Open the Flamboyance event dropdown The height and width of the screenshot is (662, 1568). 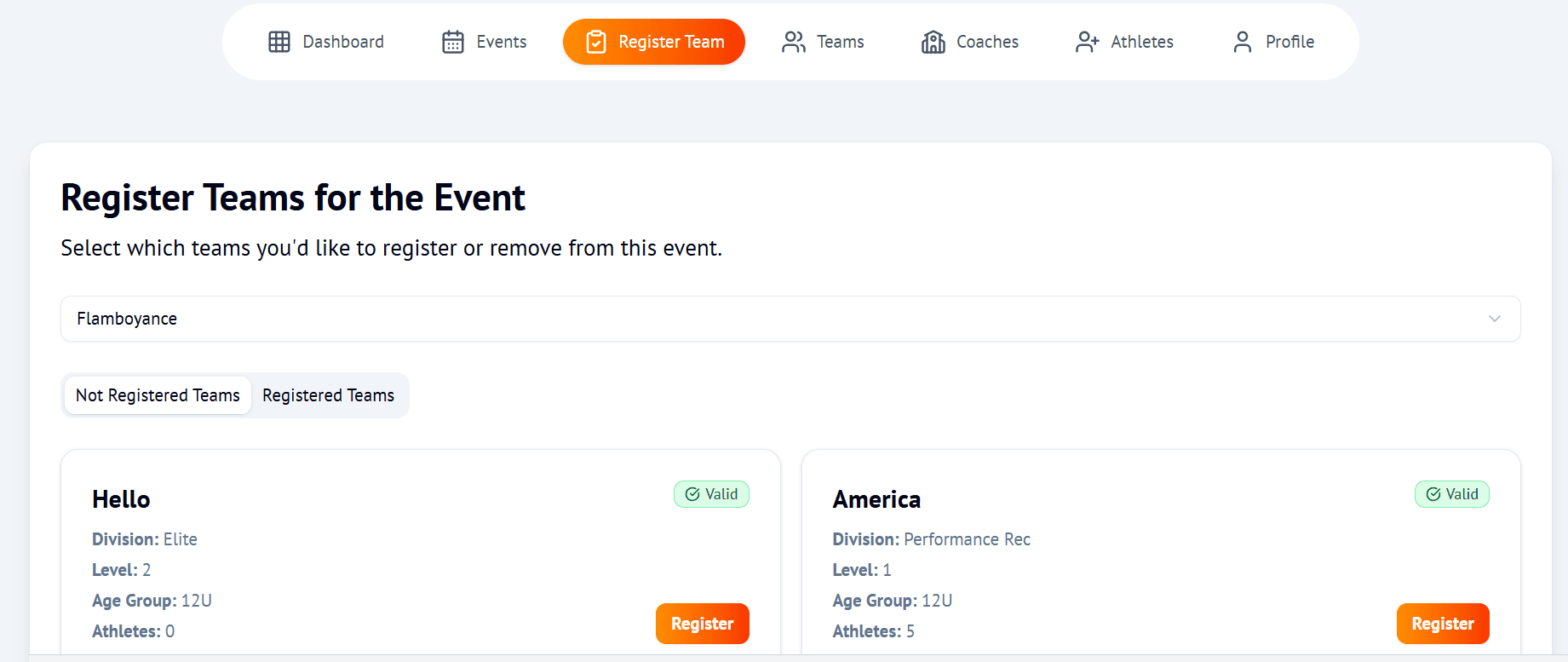click(x=790, y=319)
